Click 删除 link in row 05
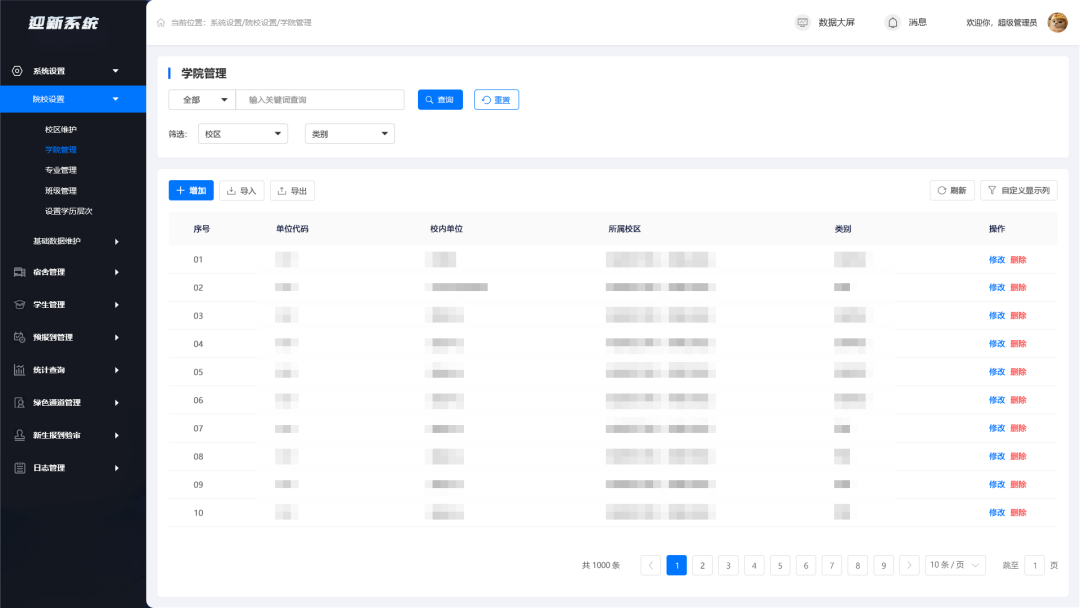 (x=1018, y=372)
